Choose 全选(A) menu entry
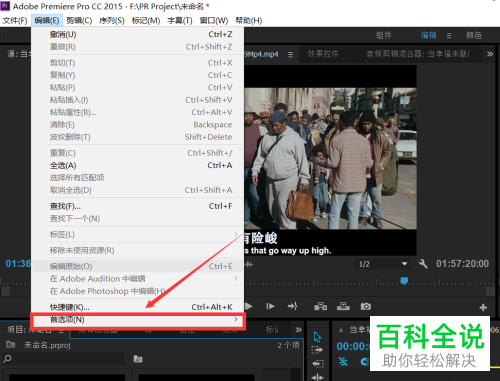 138,165
